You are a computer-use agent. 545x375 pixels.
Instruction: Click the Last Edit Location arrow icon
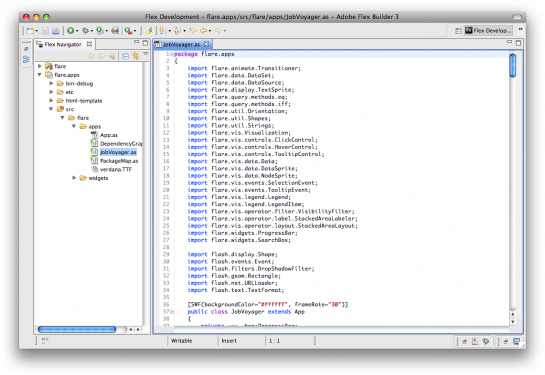193,31
